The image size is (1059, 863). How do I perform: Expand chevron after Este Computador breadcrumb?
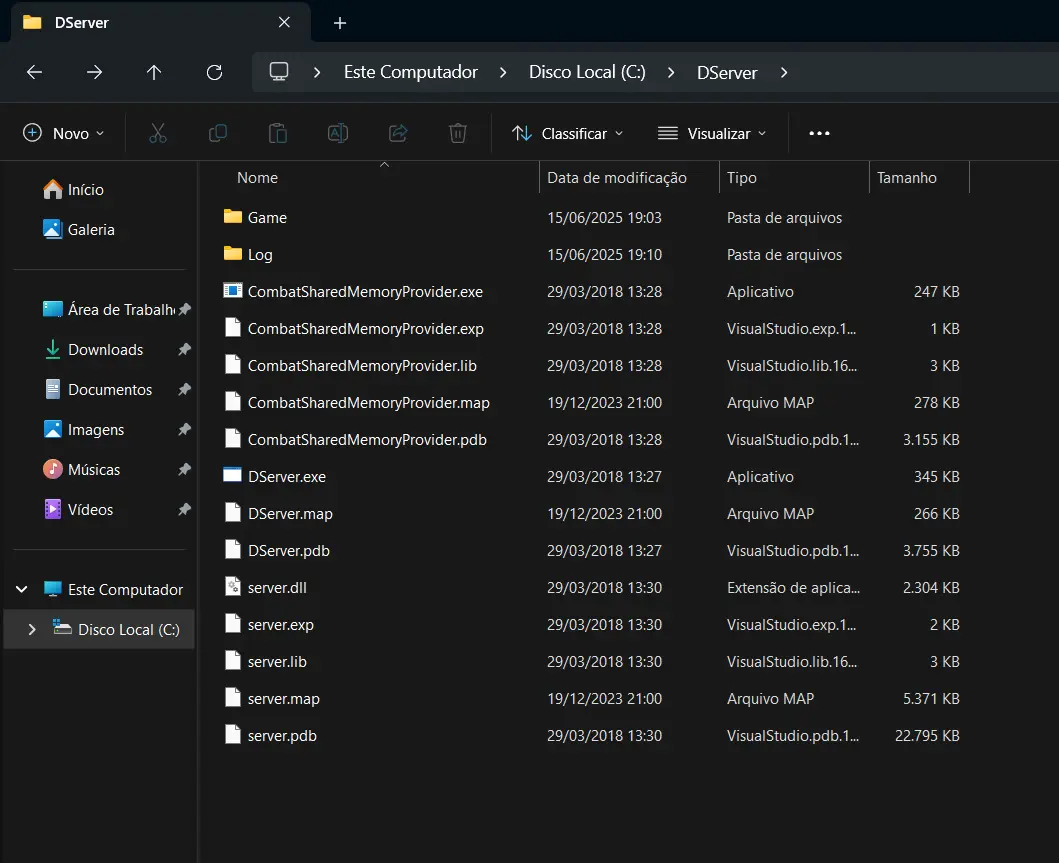coord(502,72)
